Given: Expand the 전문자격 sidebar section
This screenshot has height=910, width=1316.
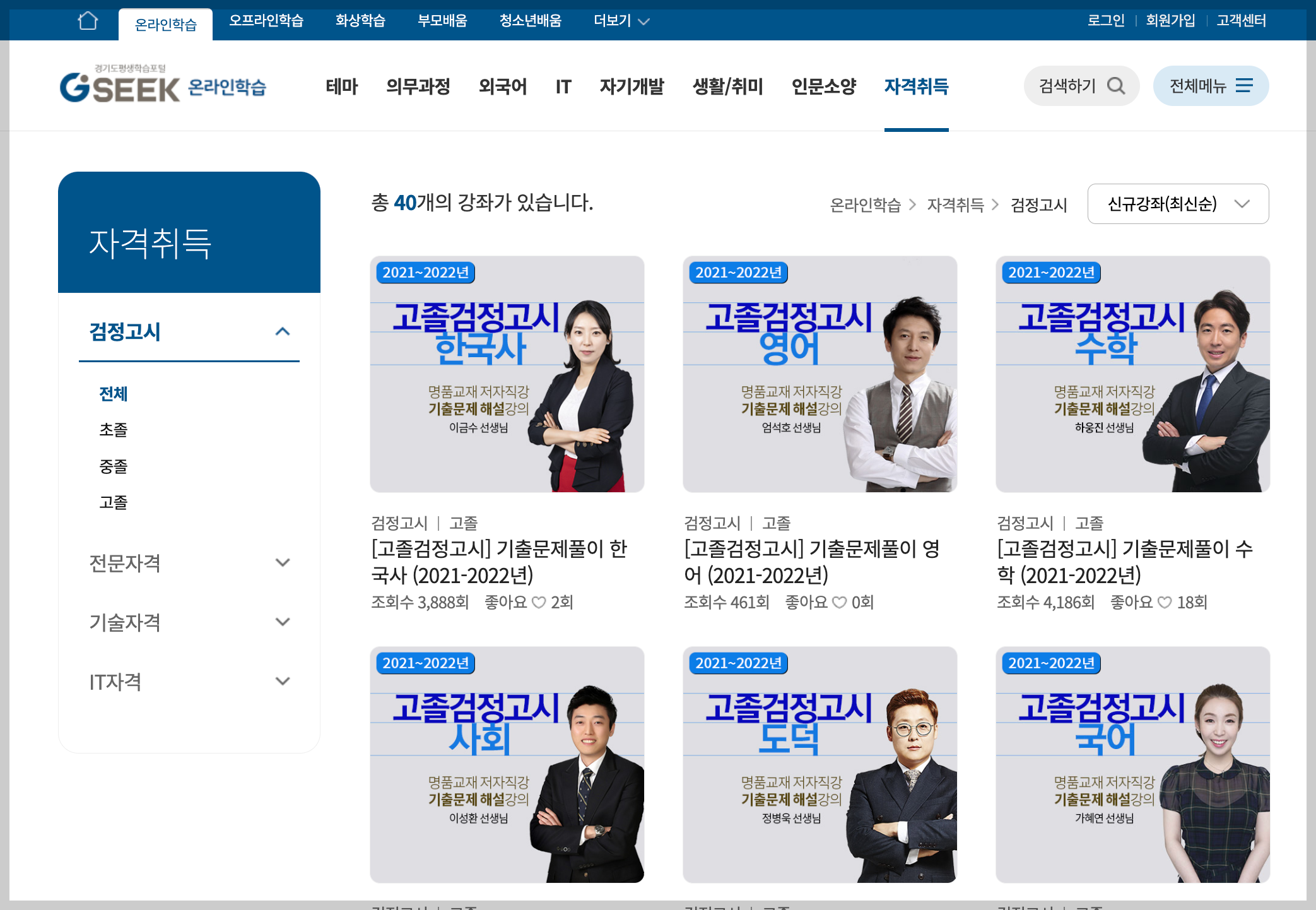Looking at the screenshot, I should tap(283, 562).
